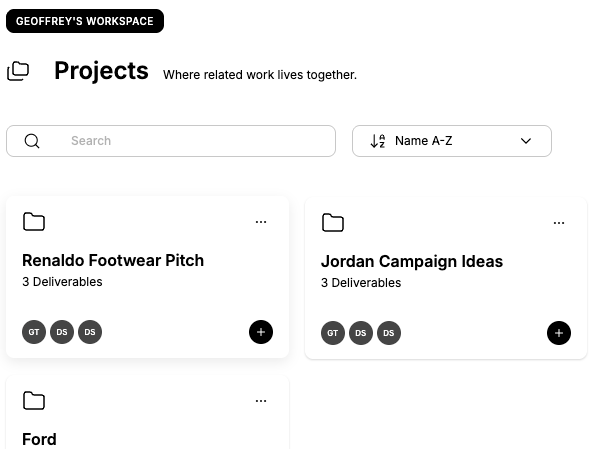Open Geoffrey's Workspace badge
Image resolution: width=594 pixels, height=449 pixels.
(x=85, y=21)
